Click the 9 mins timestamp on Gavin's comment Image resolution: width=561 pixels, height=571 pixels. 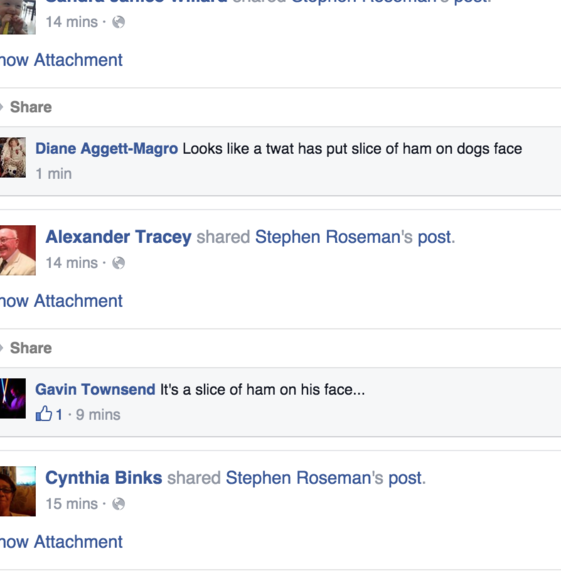[98, 415]
